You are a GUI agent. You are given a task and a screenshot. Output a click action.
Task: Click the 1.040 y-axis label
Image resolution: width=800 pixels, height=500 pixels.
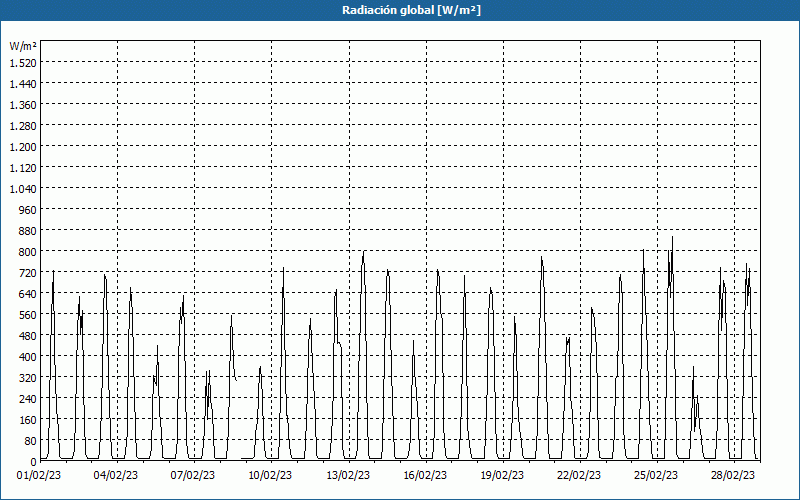point(23,189)
